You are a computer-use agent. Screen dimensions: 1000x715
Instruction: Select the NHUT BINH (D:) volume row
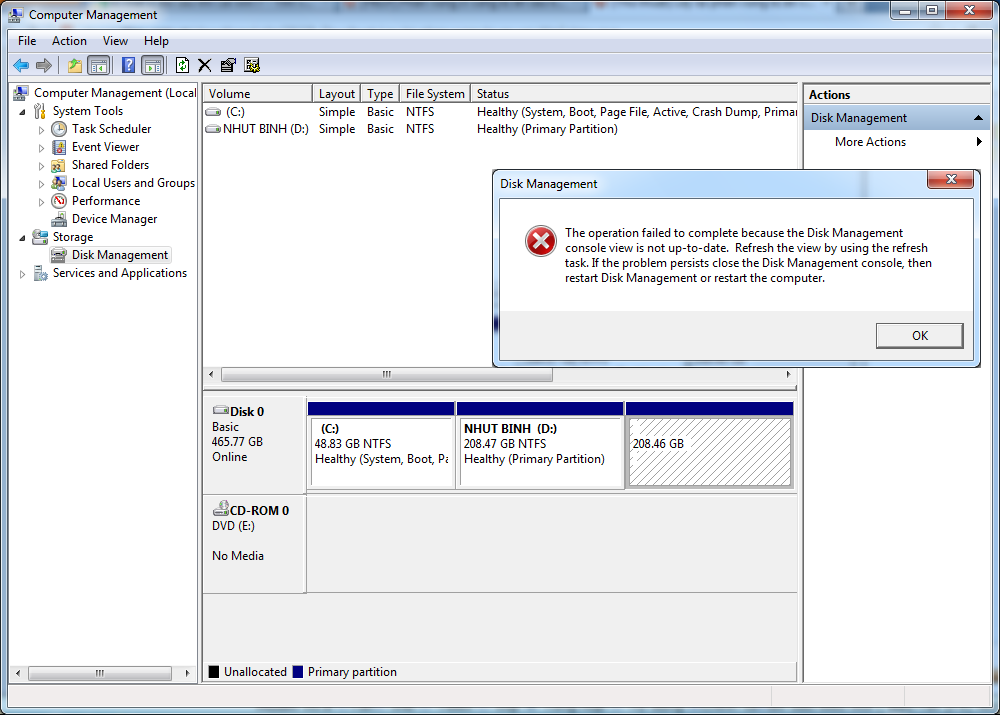click(265, 129)
